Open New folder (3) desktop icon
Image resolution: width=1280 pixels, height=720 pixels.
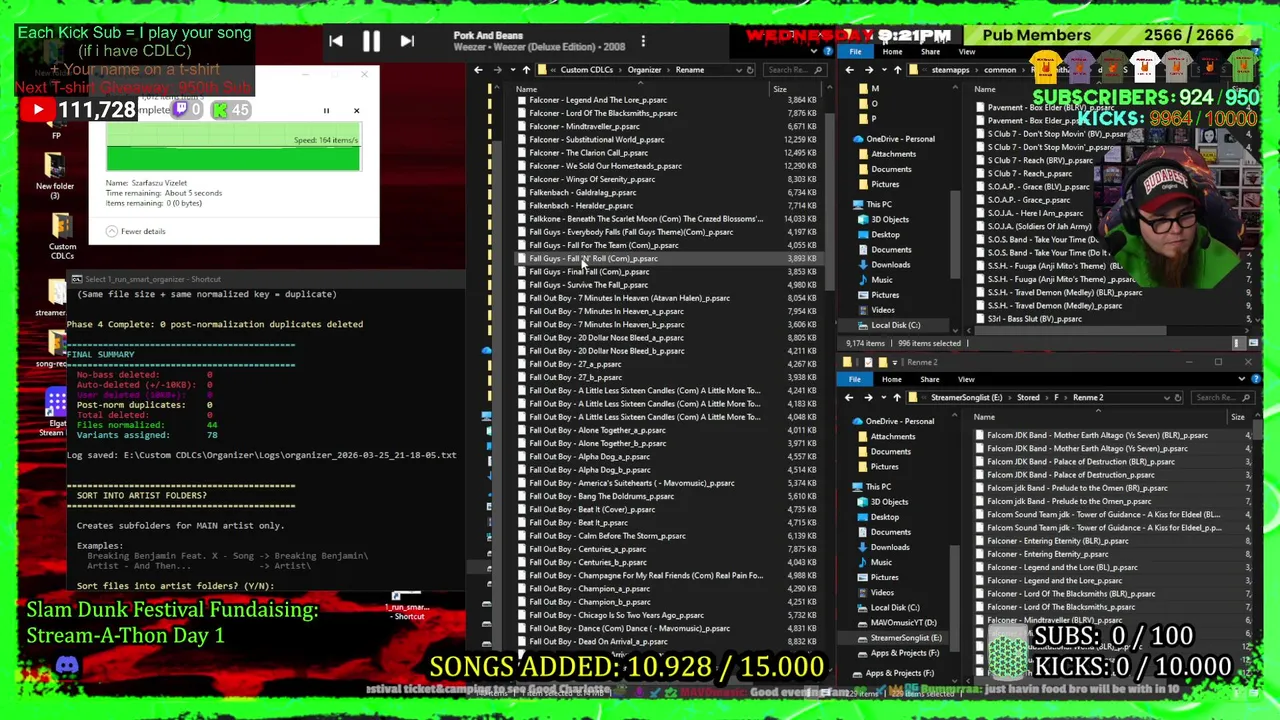[x=55, y=175]
